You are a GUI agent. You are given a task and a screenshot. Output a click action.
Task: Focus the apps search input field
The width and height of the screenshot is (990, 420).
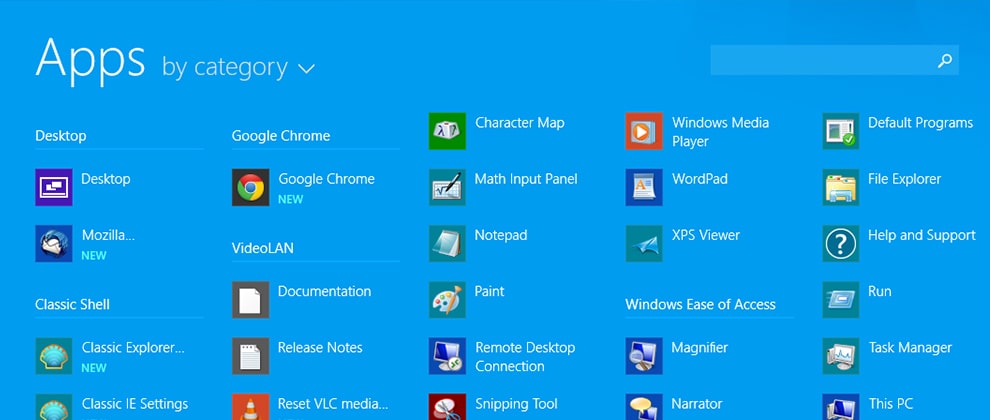(x=822, y=61)
